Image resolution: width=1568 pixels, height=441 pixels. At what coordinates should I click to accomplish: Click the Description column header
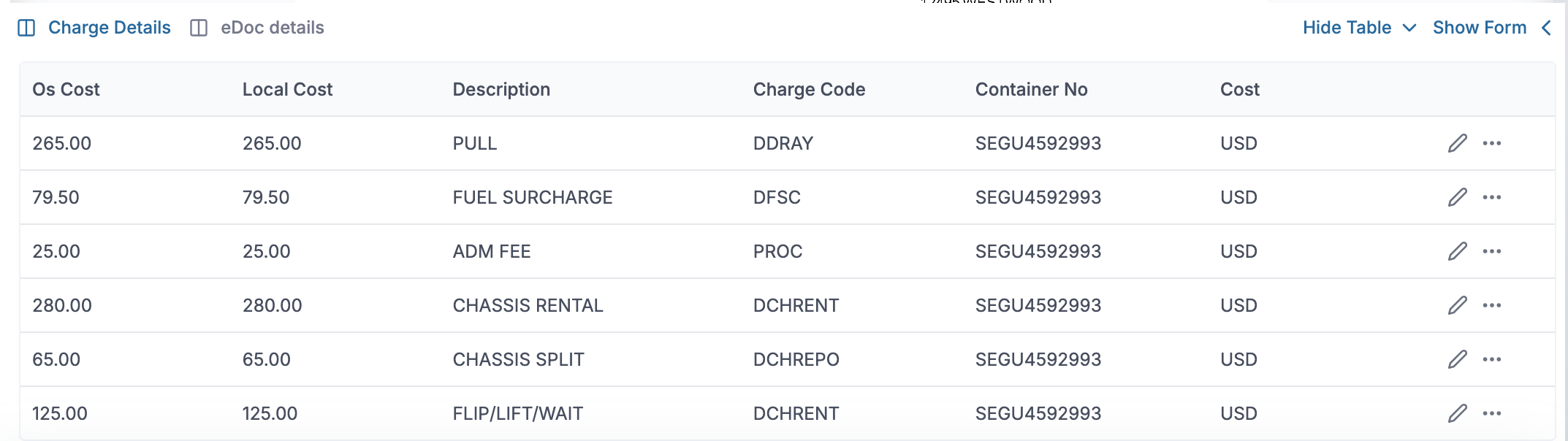[501, 89]
